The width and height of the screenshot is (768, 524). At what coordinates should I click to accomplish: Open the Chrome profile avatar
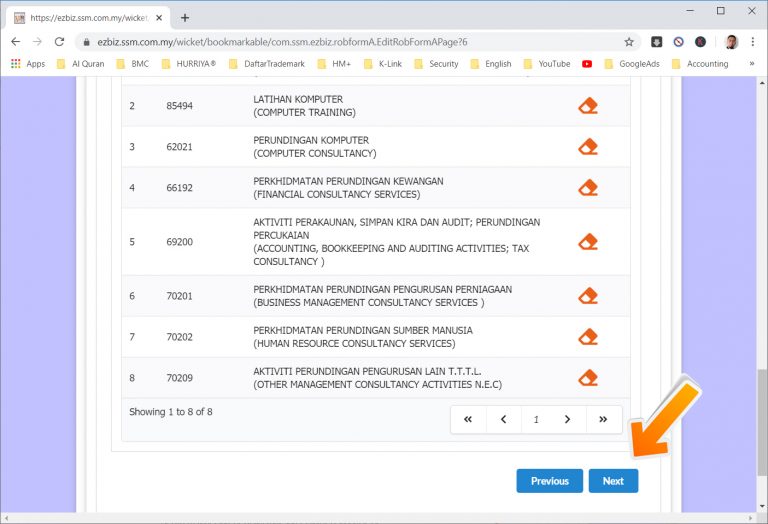(x=732, y=42)
